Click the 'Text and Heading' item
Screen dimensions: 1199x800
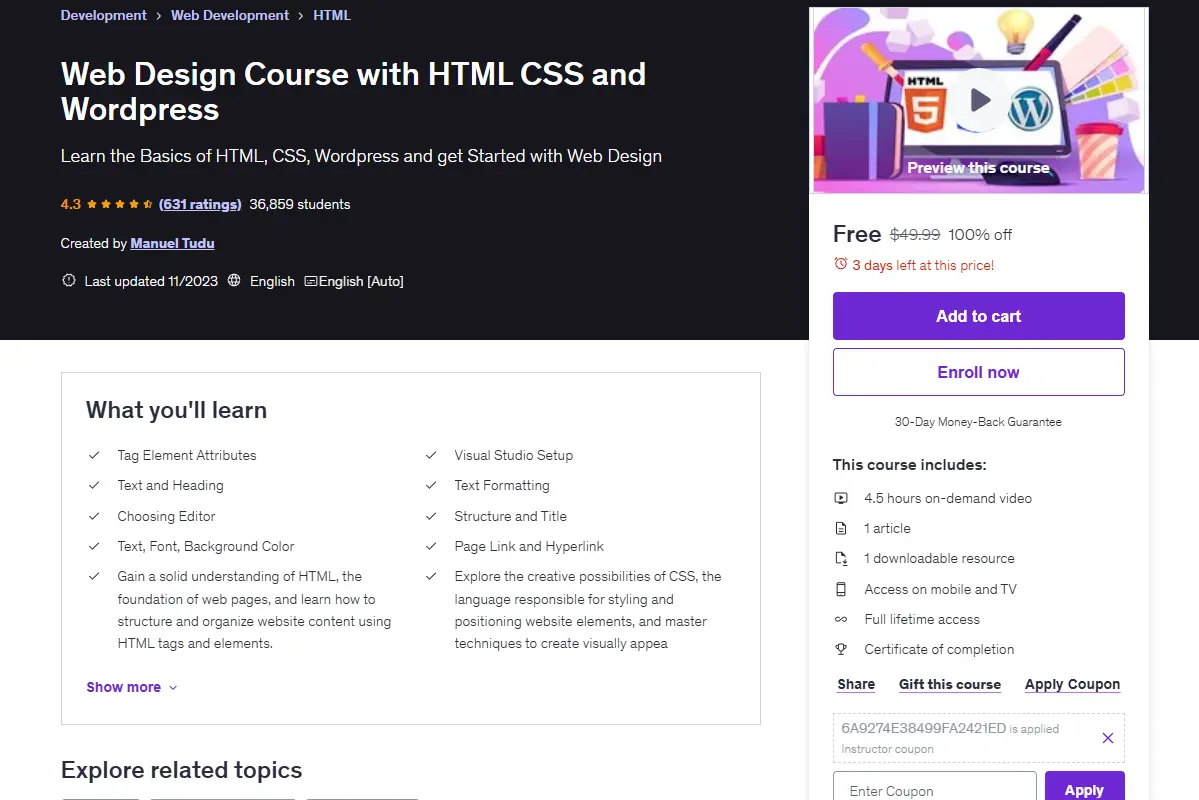coord(171,486)
